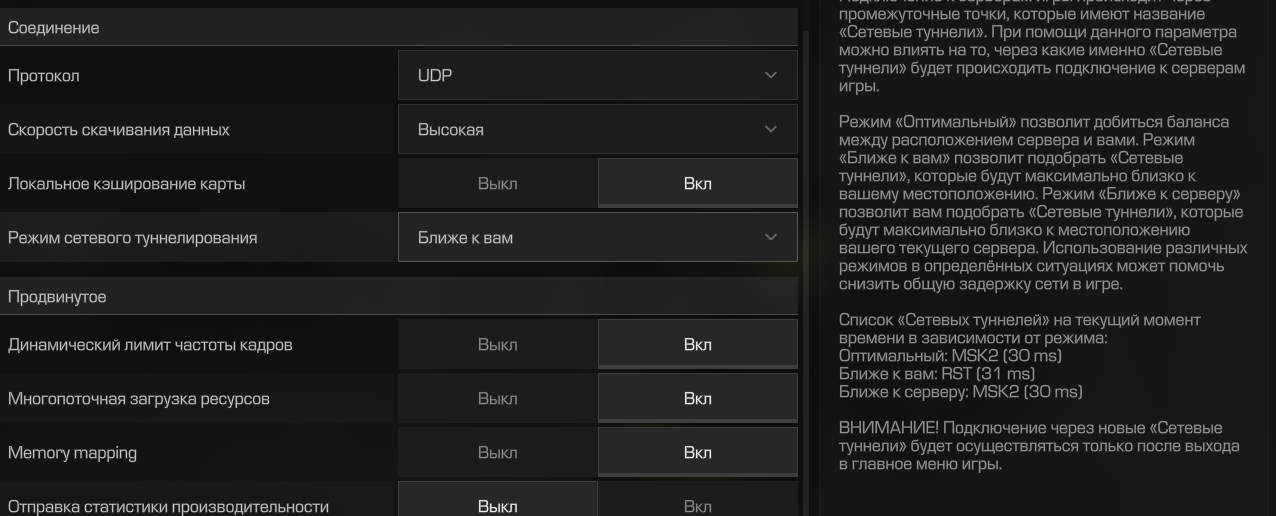Disable Memory mapping using Выкл
This screenshot has height=516, width=1276.
(498, 453)
